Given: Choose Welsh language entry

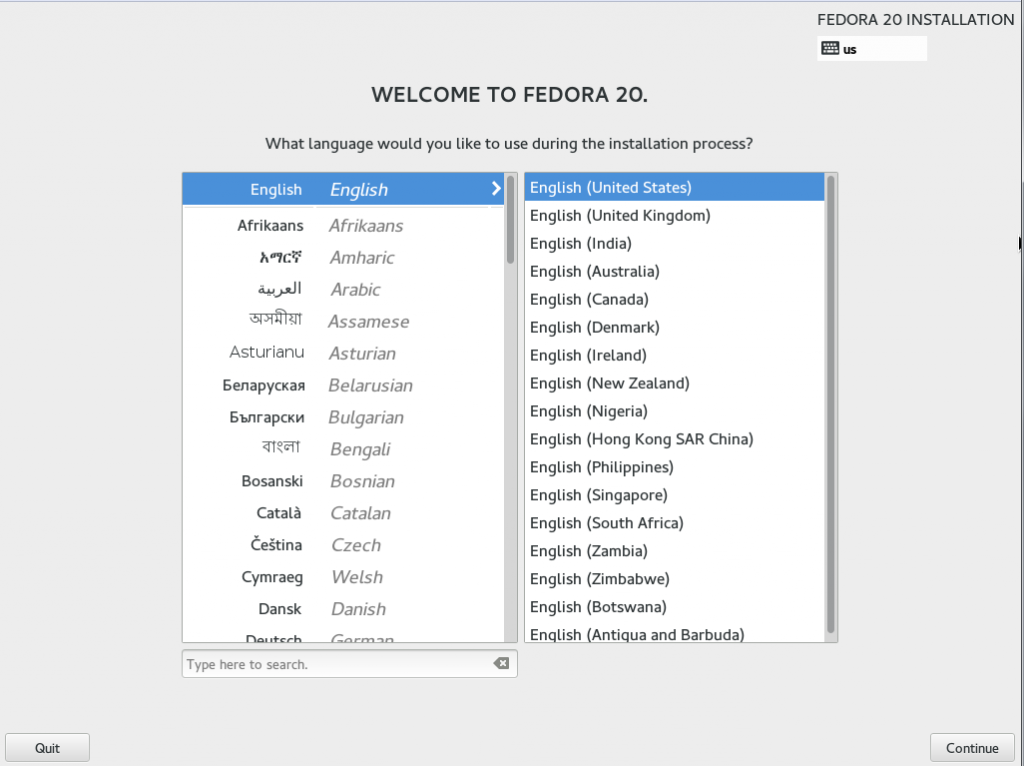Looking at the screenshot, I should (344, 577).
